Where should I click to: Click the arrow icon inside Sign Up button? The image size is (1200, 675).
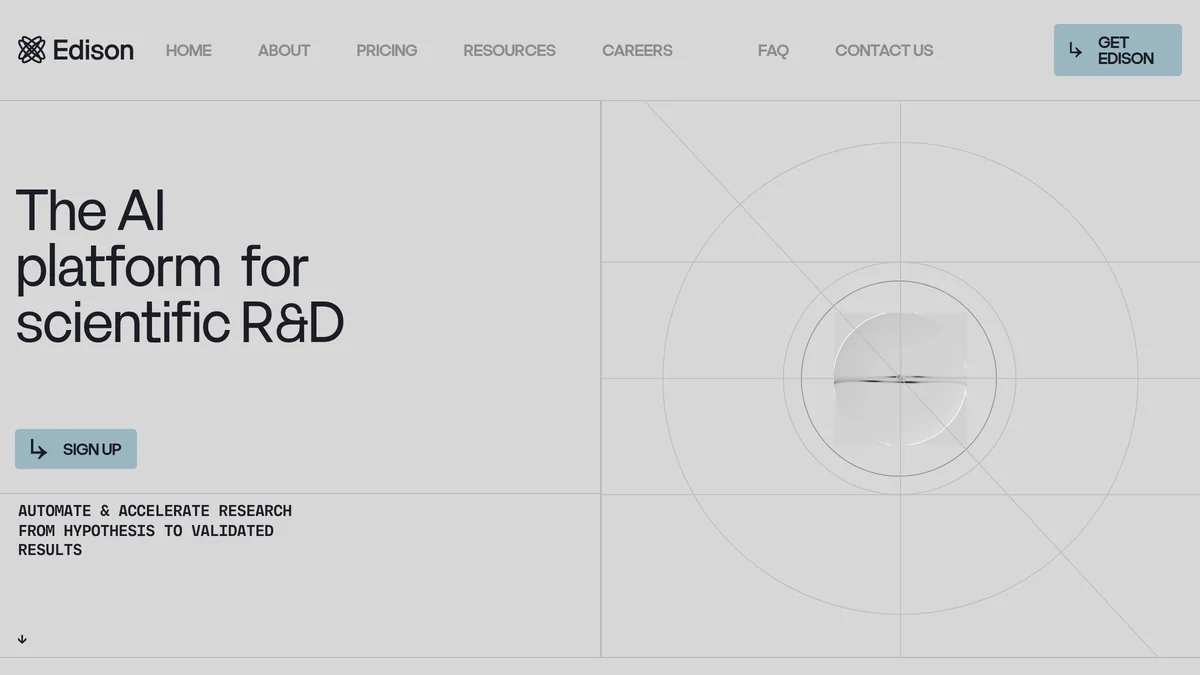(x=39, y=449)
